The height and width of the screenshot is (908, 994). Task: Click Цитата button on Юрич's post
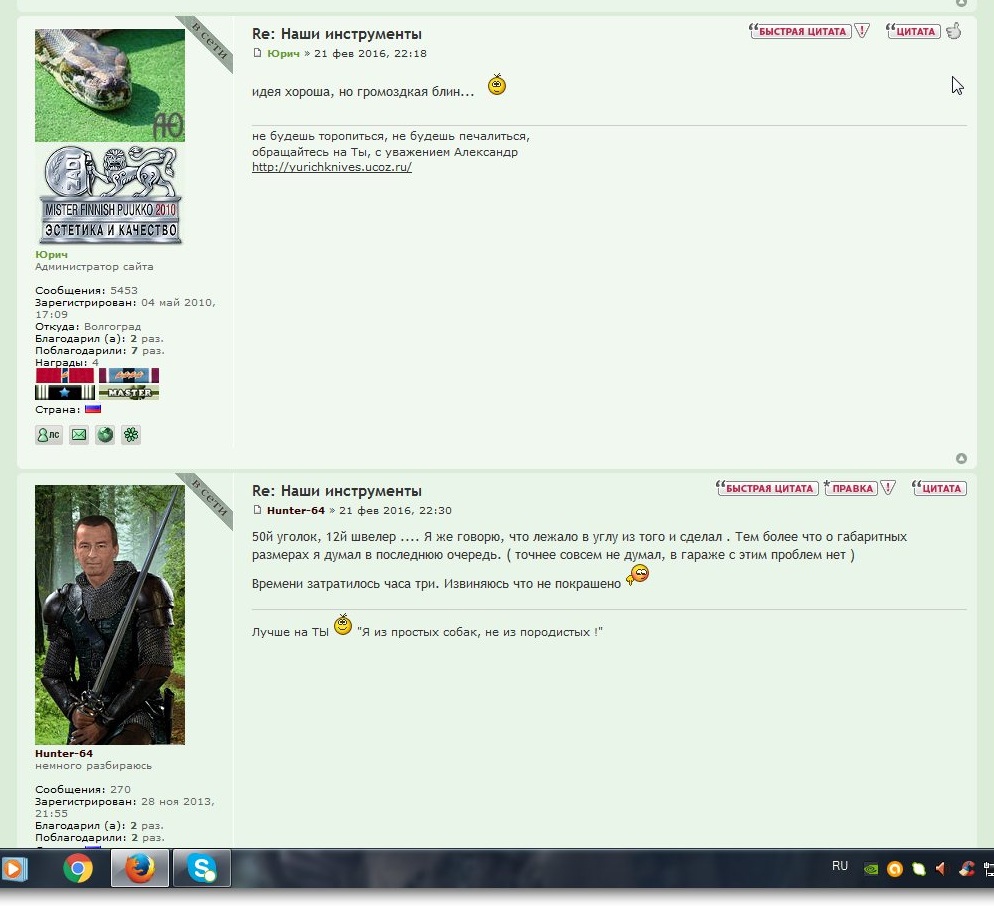[913, 31]
